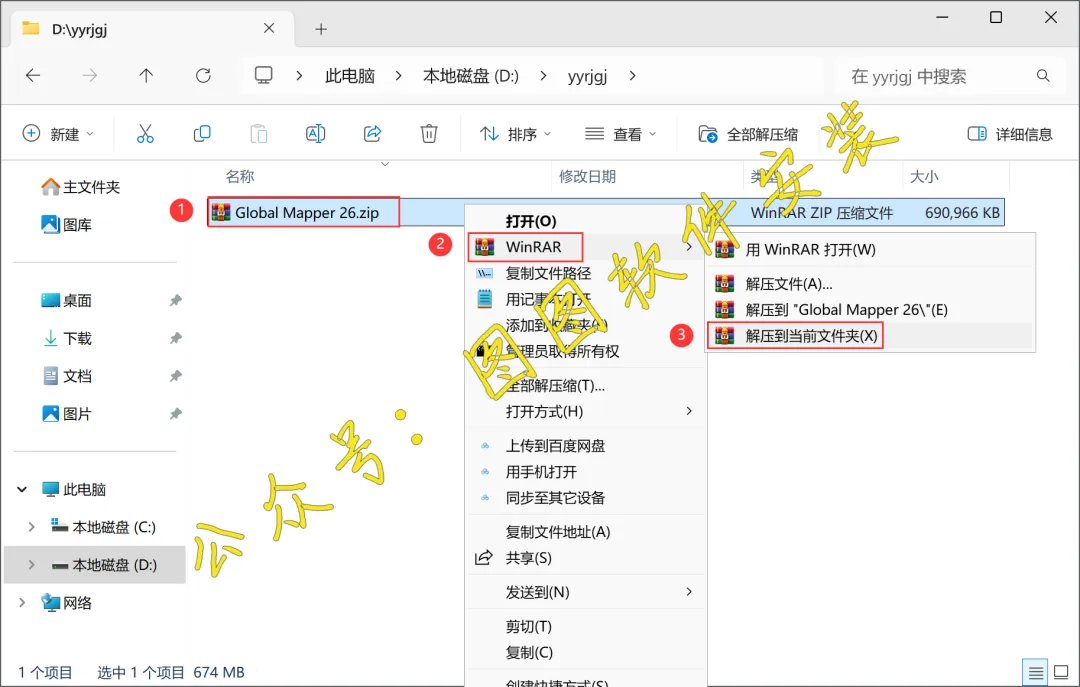The image size is (1080, 687).
Task: Go forward with the right arrow button
Action: [x=90, y=76]
